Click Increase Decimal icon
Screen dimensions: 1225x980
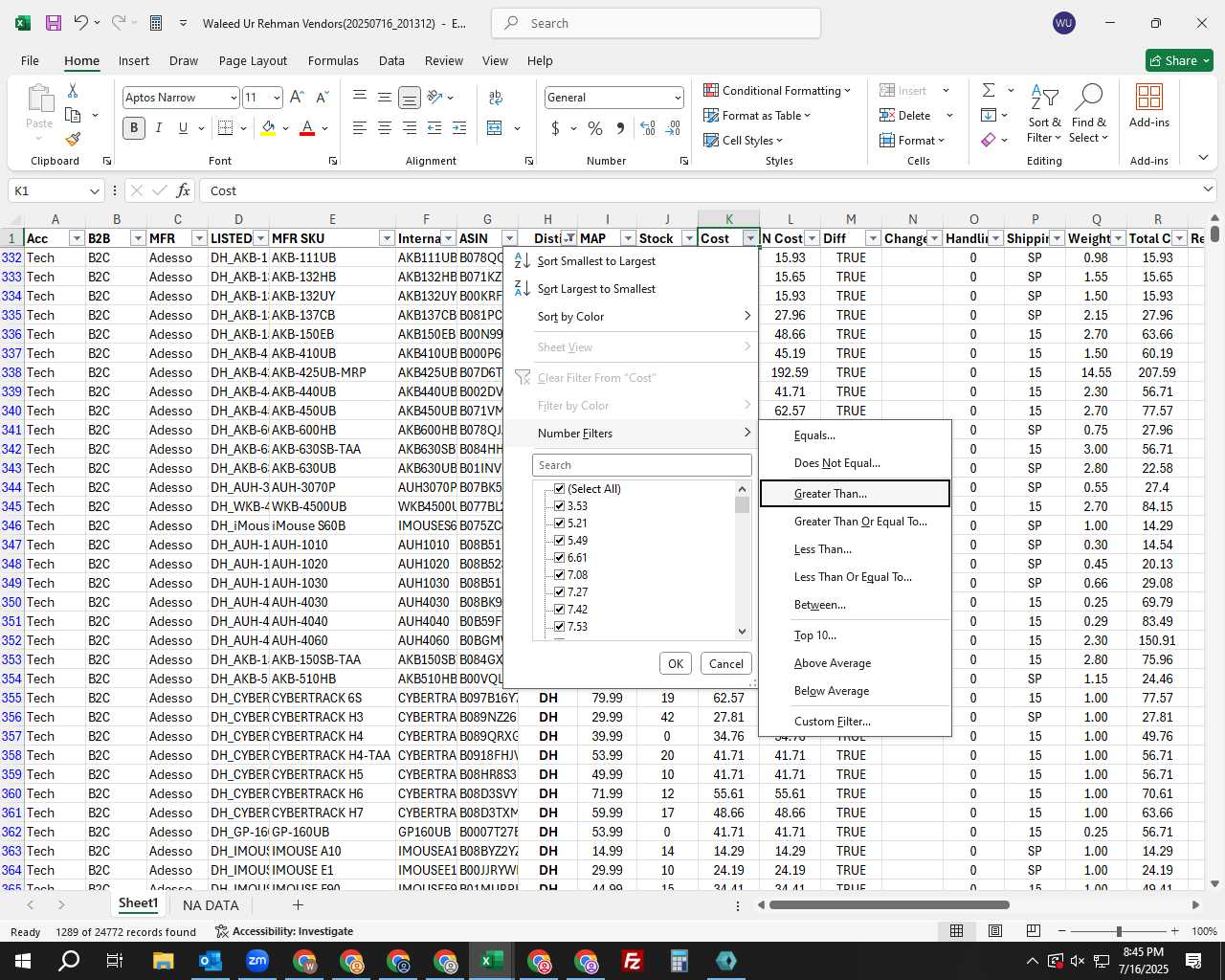[648, 127]
